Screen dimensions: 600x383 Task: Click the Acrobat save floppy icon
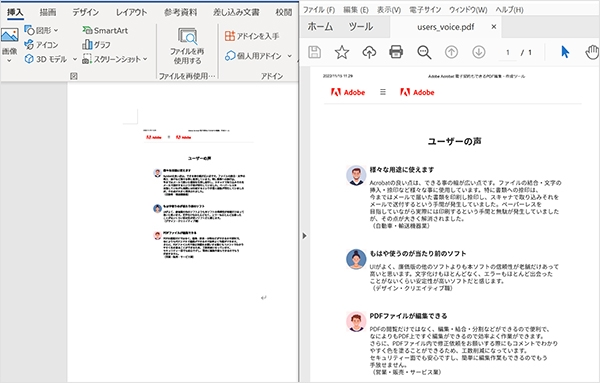(x=314, y=52)
